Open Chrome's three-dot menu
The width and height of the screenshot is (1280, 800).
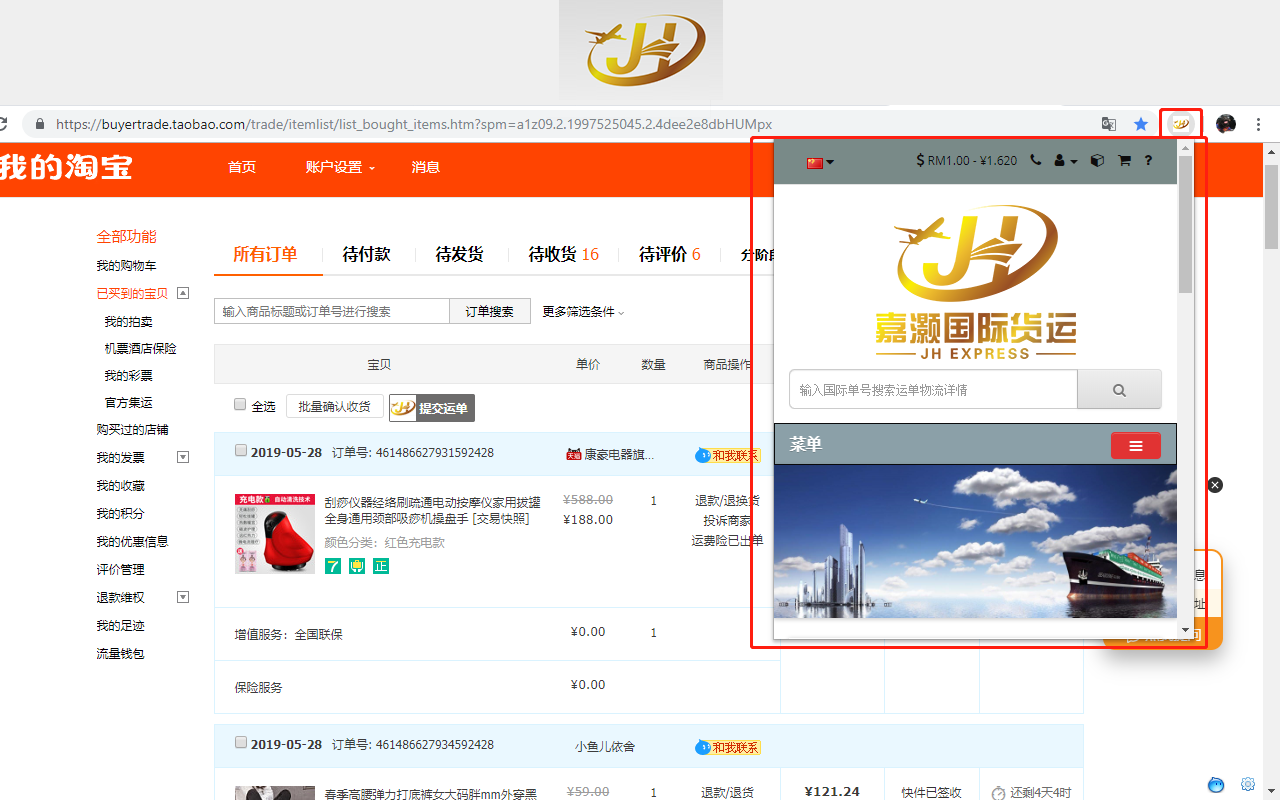(1259, 124)
